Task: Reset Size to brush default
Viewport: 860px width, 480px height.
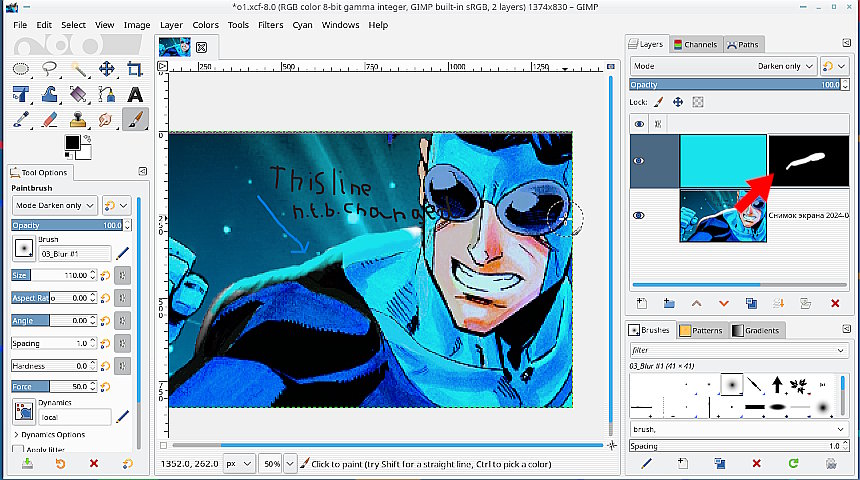Action: (x=105, y=275)
